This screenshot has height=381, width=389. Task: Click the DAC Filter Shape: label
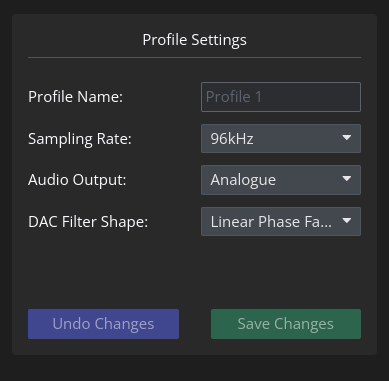[x=88, y=222]
